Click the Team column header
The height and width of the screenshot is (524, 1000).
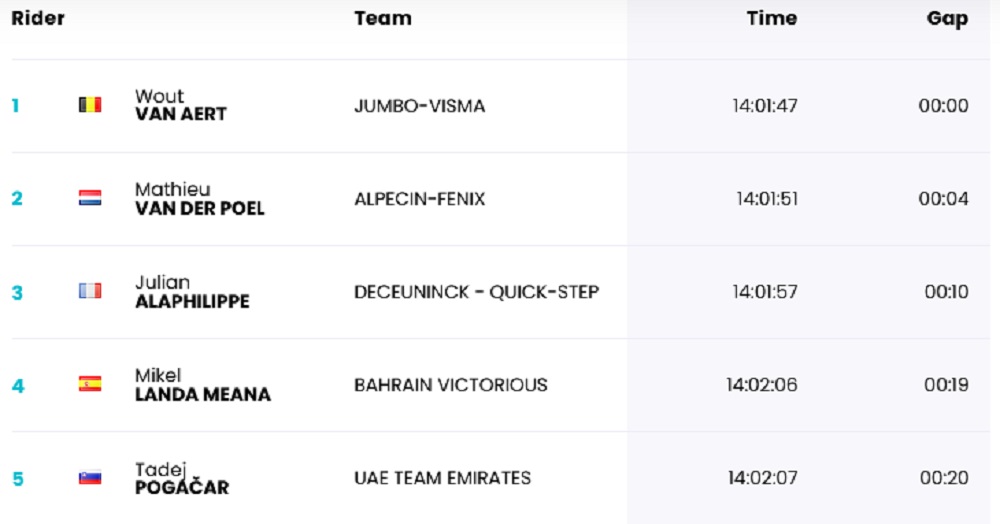click(382, 19)
